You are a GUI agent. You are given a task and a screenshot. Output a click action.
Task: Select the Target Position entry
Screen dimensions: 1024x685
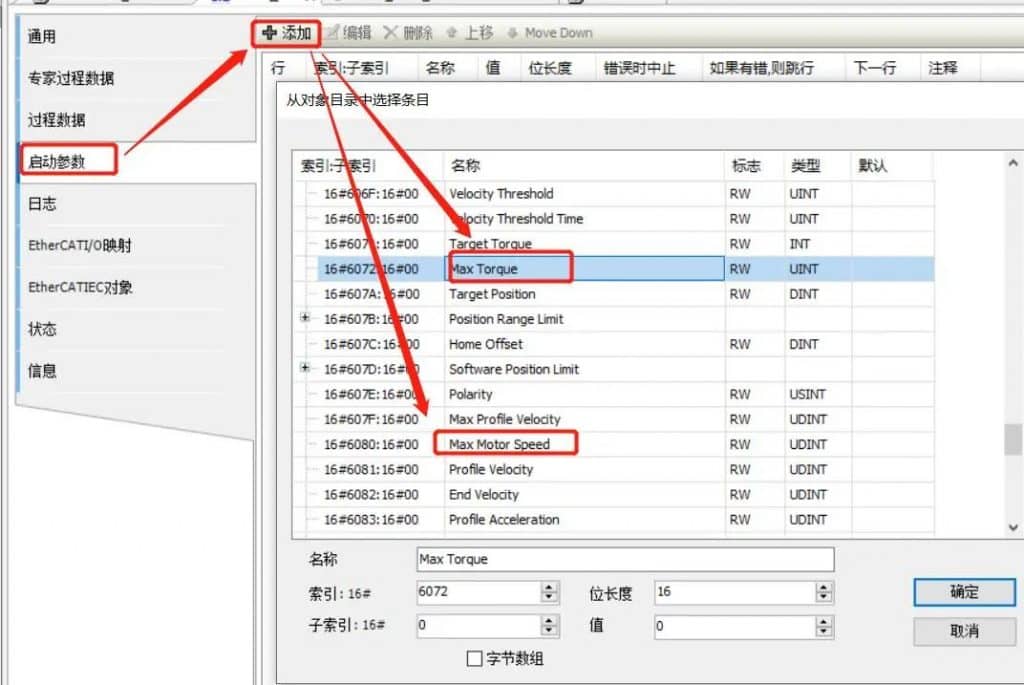492,294
